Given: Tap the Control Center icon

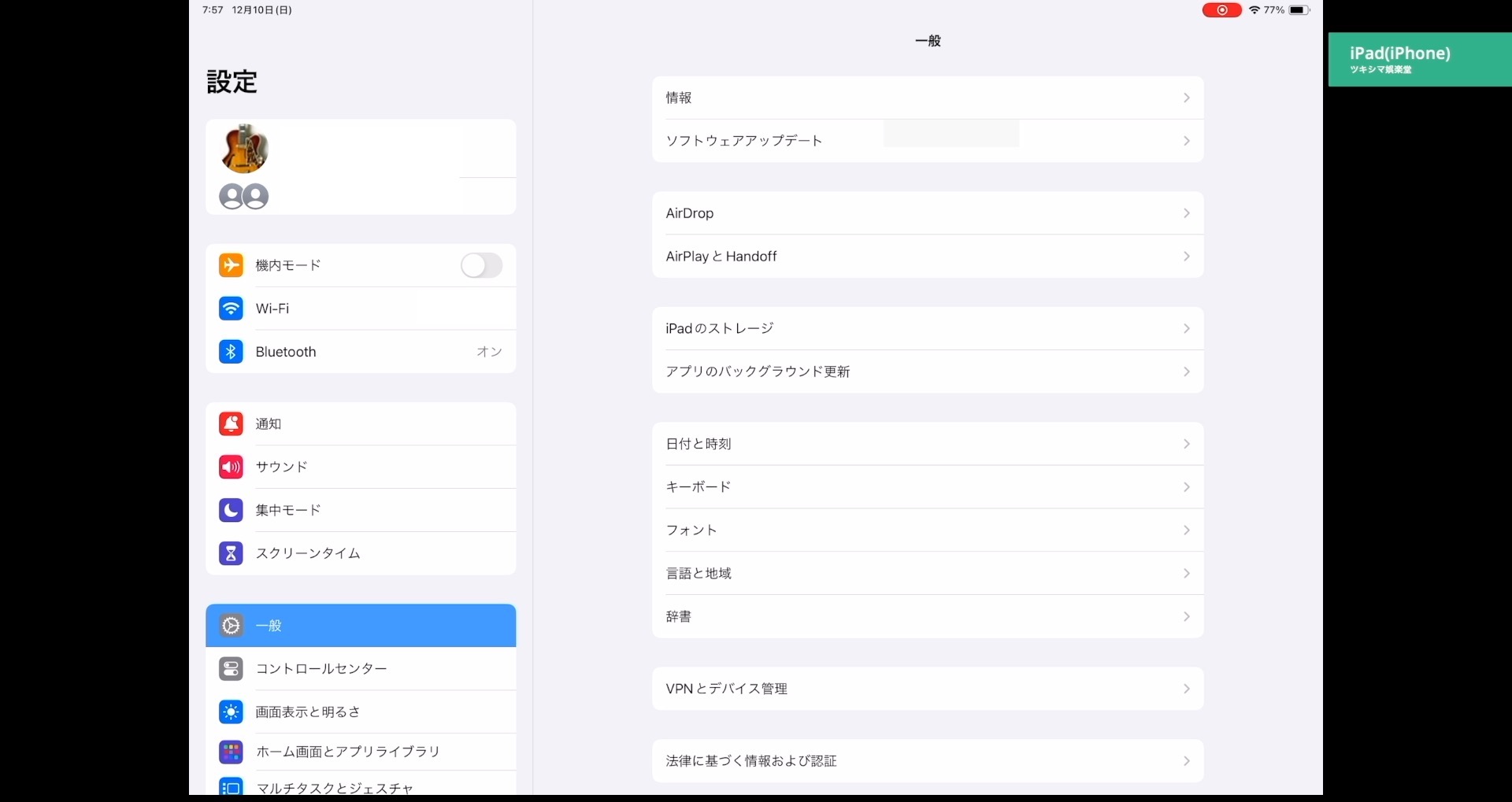Looking at the screenshot, I should 231,669.
